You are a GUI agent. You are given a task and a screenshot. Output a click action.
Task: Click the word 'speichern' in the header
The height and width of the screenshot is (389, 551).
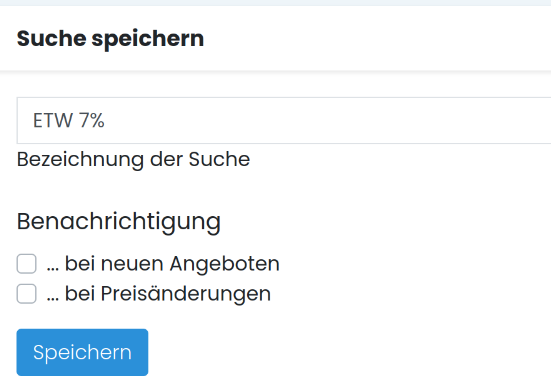pyautogui.click(x=148, y=39)
